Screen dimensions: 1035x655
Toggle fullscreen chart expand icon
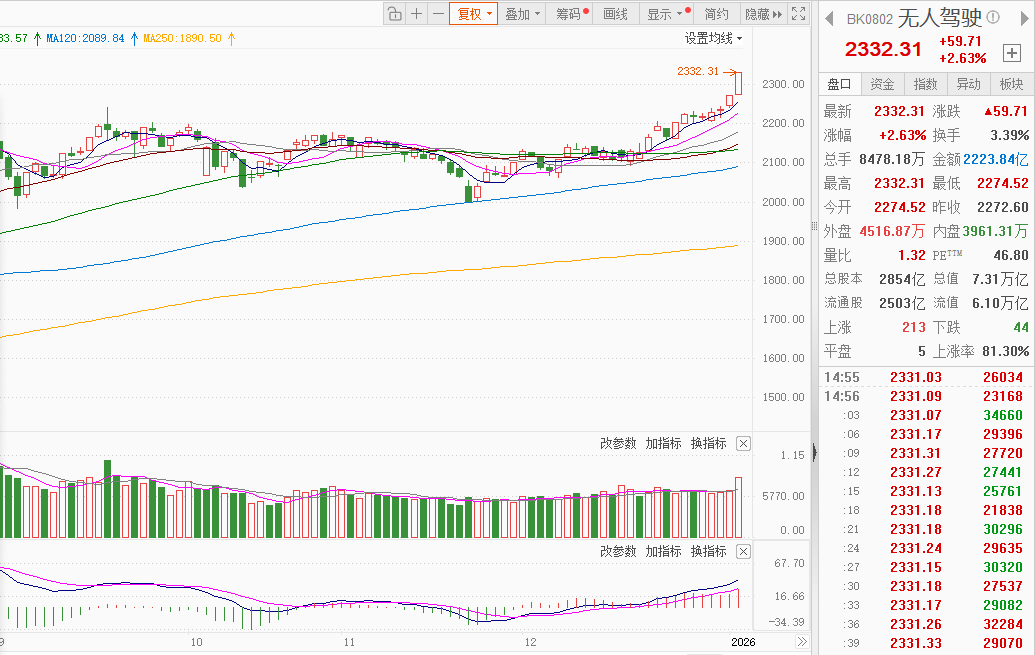click(798, 14)
